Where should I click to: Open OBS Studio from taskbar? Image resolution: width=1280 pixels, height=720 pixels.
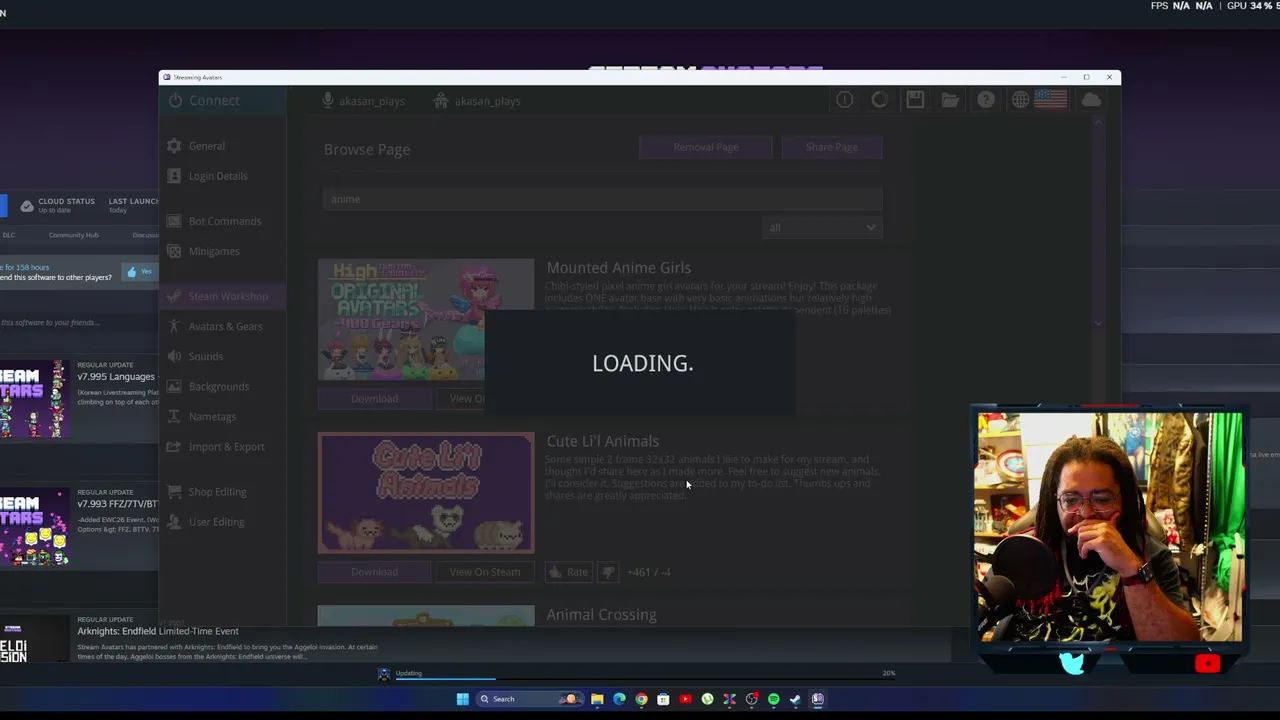(x=751, y=699)
